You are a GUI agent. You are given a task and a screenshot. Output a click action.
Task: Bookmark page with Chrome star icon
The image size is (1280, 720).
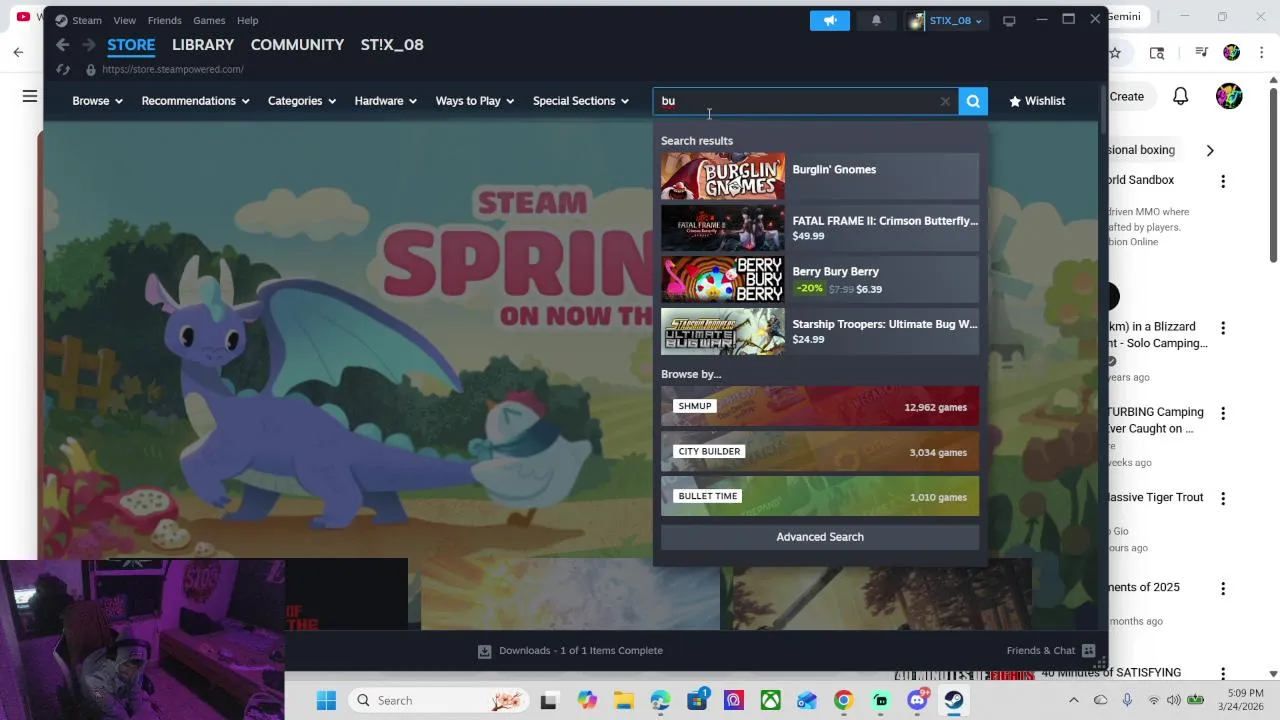(x=1116, y=52)
